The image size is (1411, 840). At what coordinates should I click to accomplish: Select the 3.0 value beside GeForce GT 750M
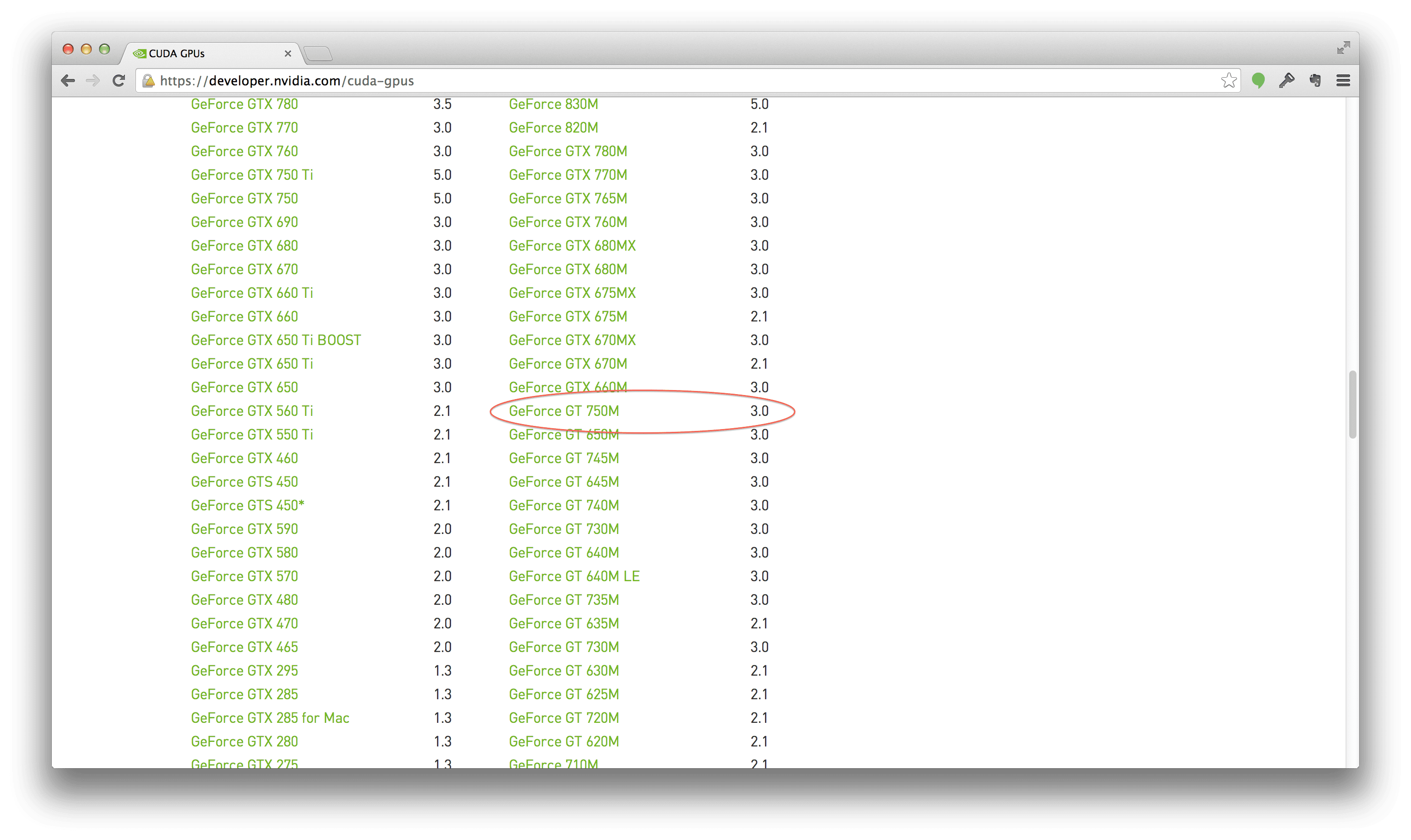(x=759, y=411)
